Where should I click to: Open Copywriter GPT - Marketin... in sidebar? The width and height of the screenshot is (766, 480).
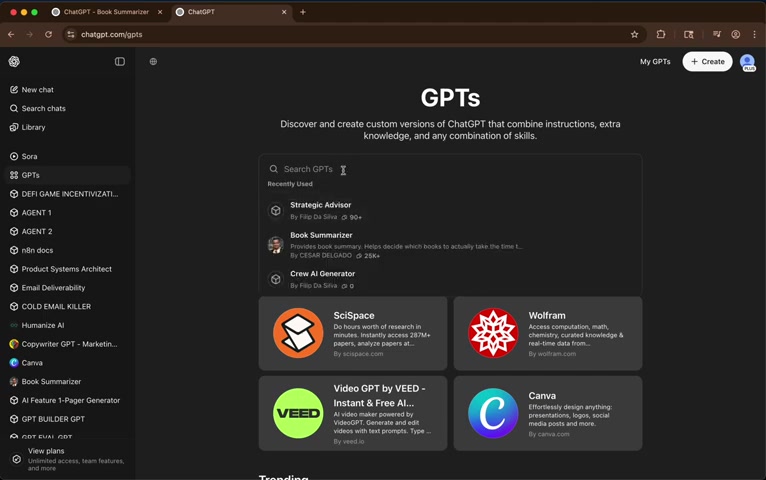tap(67, 344)
